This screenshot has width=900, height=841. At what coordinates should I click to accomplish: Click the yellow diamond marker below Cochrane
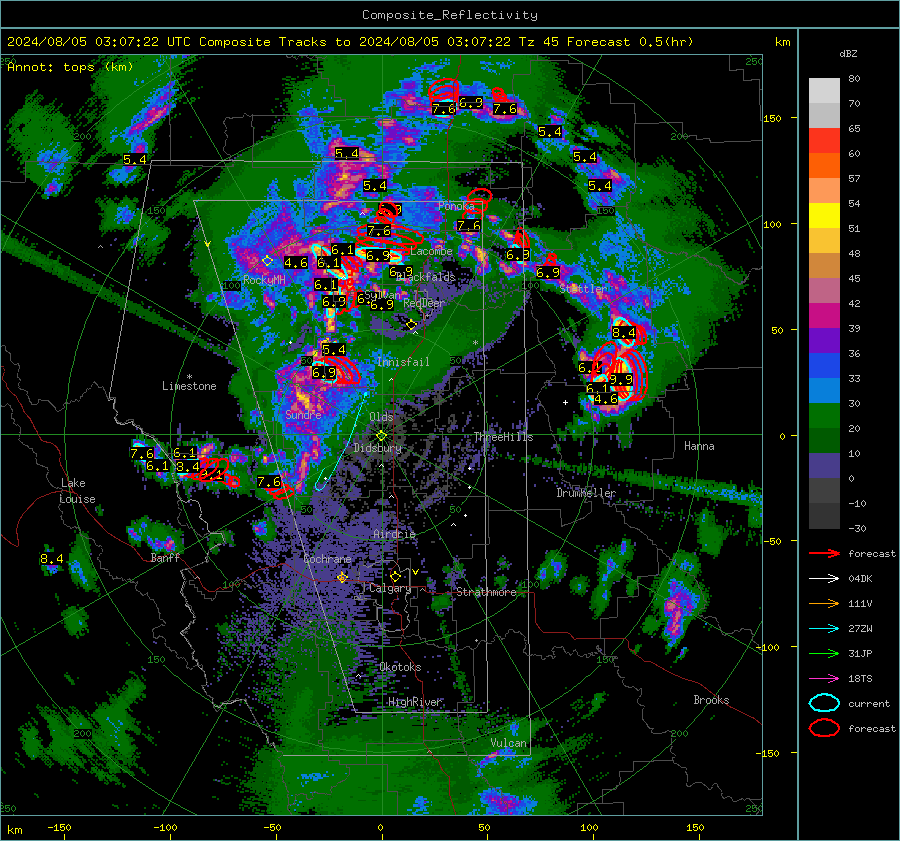click(342, 577)
